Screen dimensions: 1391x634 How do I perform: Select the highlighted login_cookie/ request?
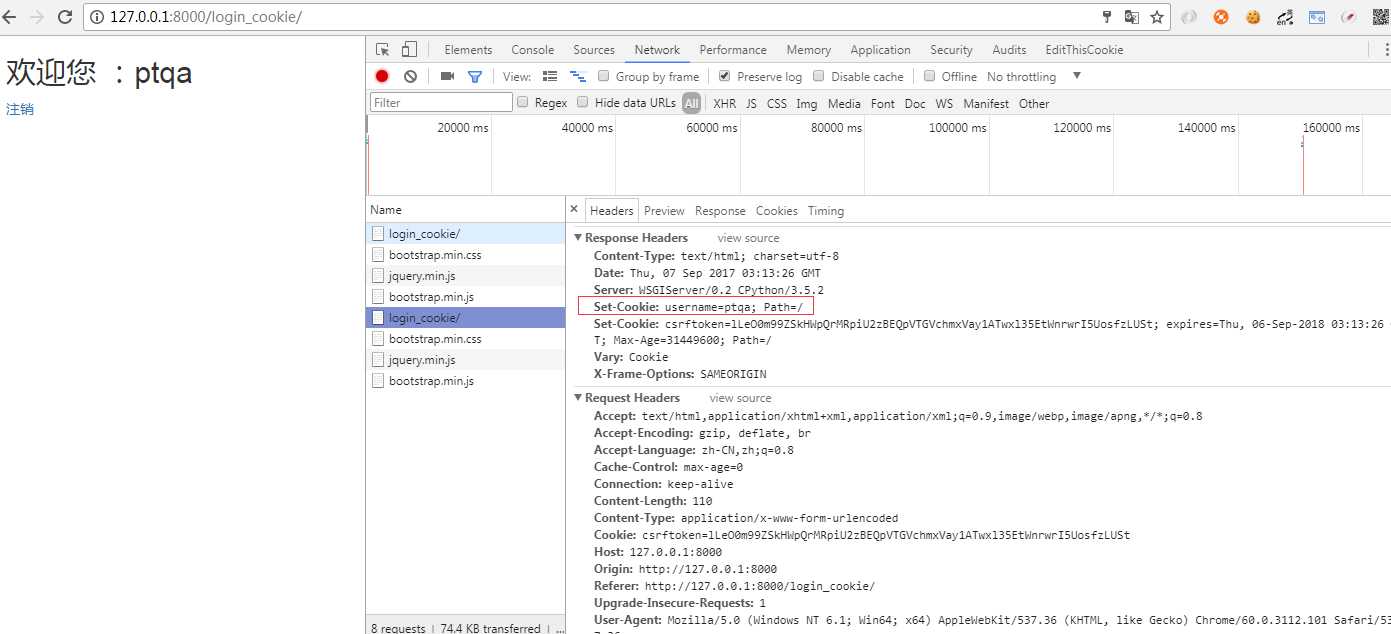(x=466, y=317)
